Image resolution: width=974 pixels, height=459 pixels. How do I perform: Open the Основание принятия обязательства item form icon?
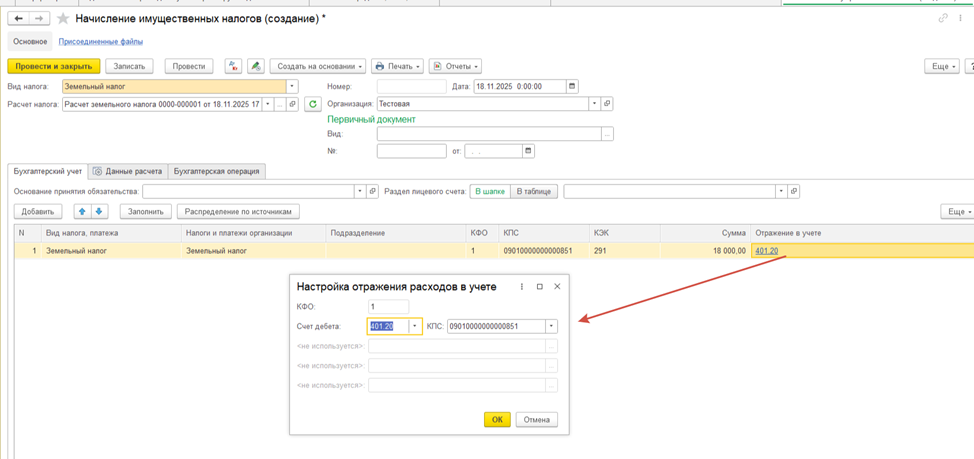pos(373,191)
